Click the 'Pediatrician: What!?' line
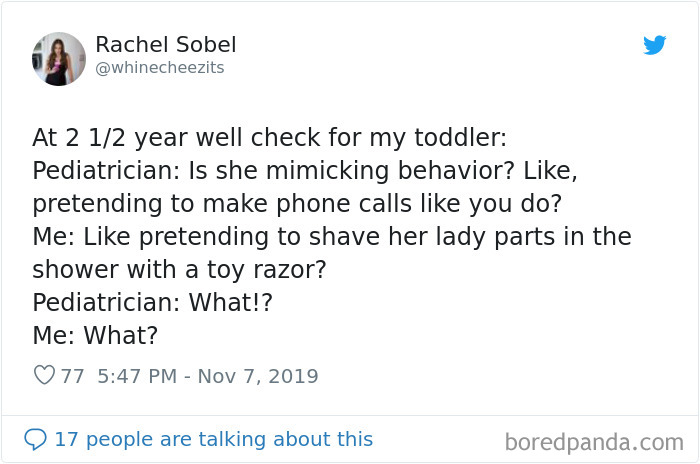700x464 pixels. pyautogui.click(x=152, y=302)
